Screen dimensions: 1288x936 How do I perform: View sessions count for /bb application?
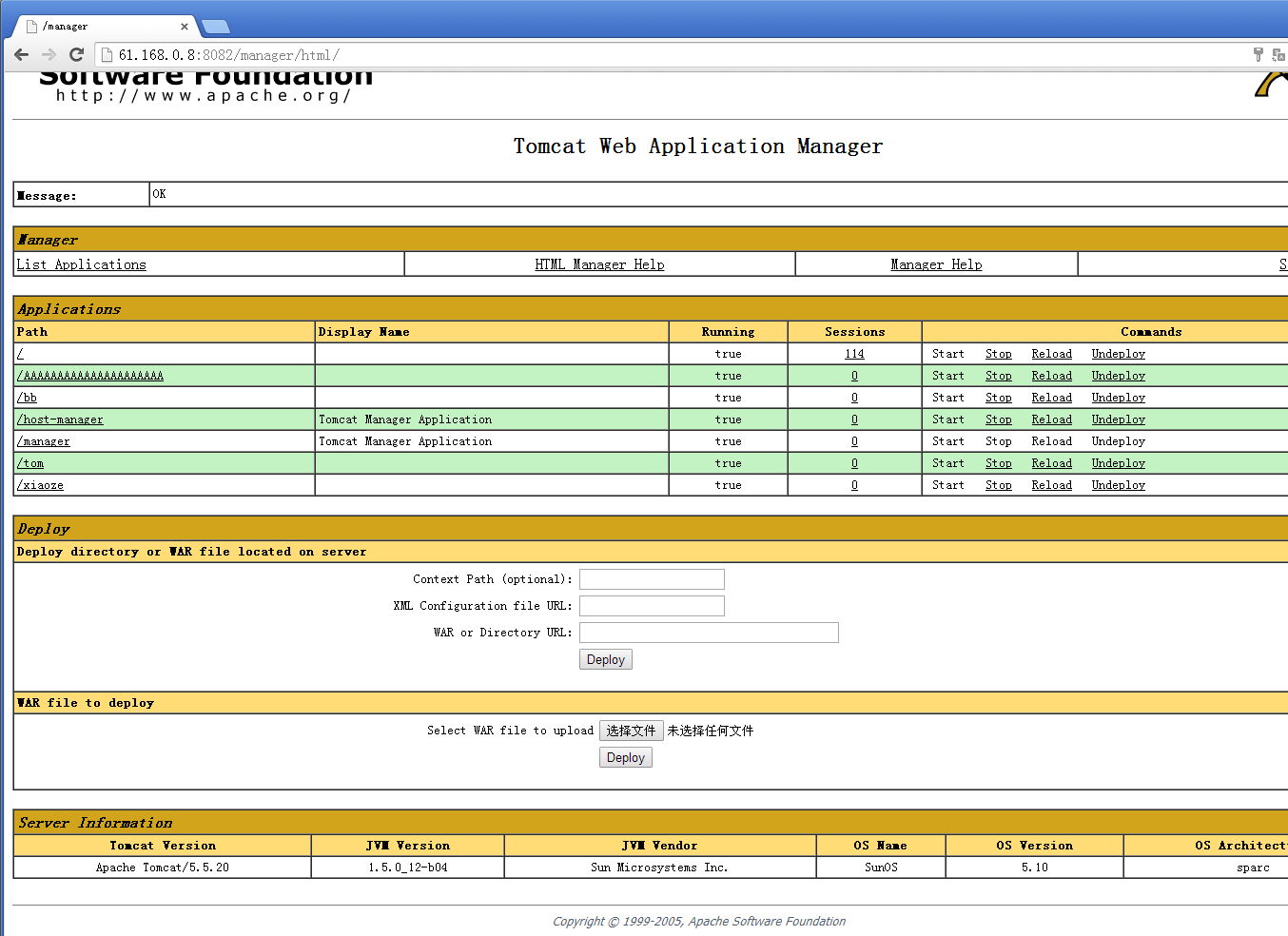(854, 398)
